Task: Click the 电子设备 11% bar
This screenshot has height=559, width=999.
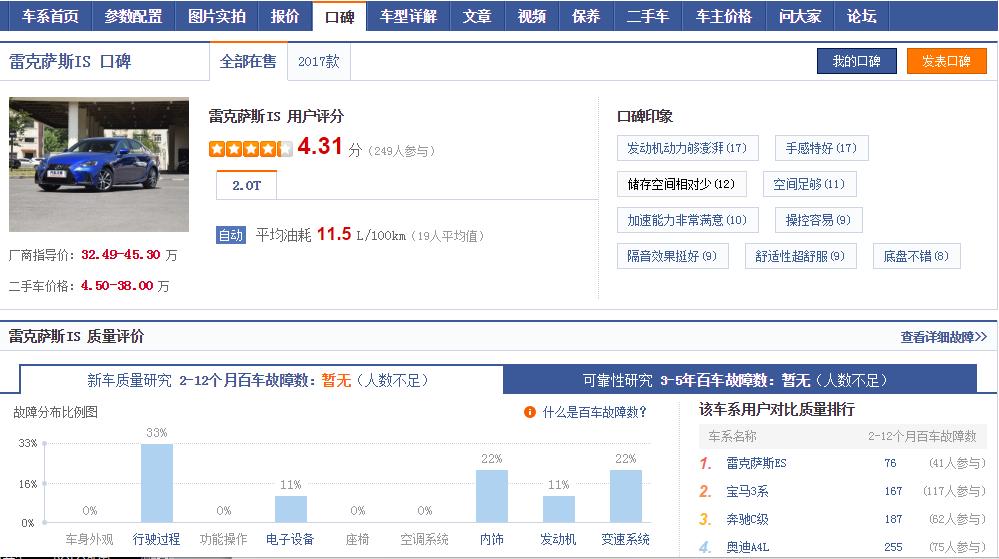Action: pos(291,509)
